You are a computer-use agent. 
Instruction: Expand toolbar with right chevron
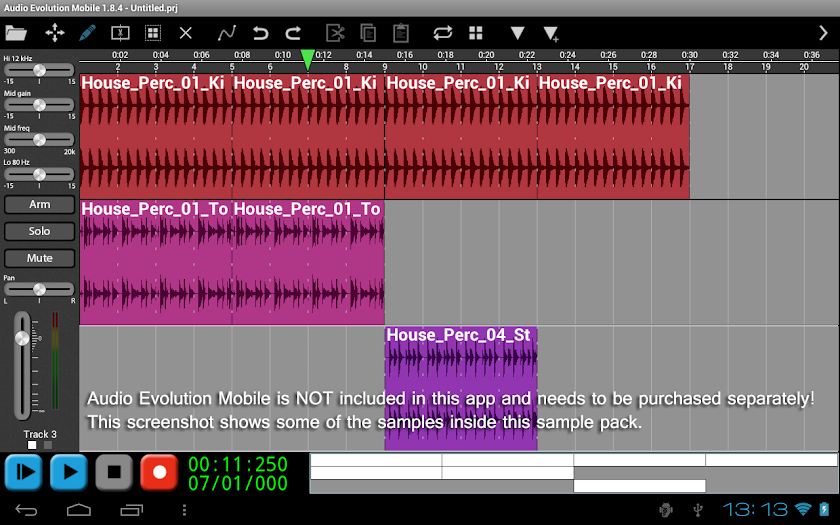(823, 33)
